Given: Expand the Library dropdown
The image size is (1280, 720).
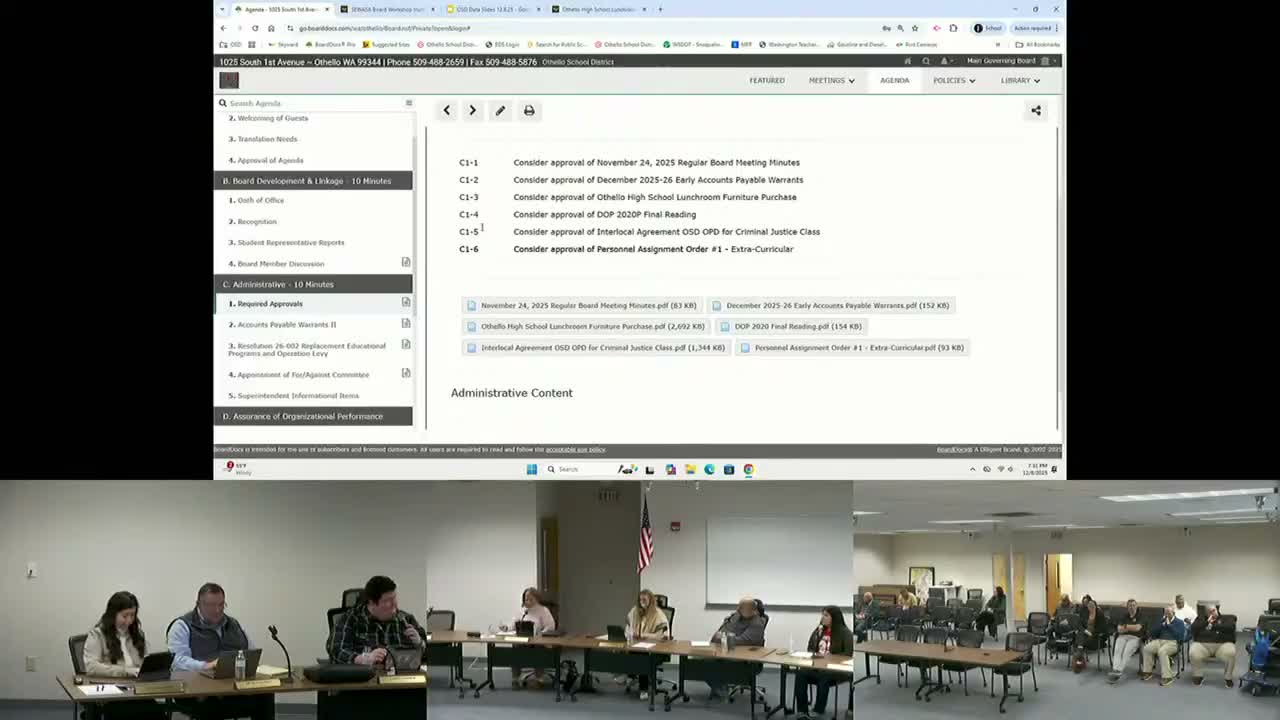Looking at the screenshot, I should click(x=1019, y=80).
